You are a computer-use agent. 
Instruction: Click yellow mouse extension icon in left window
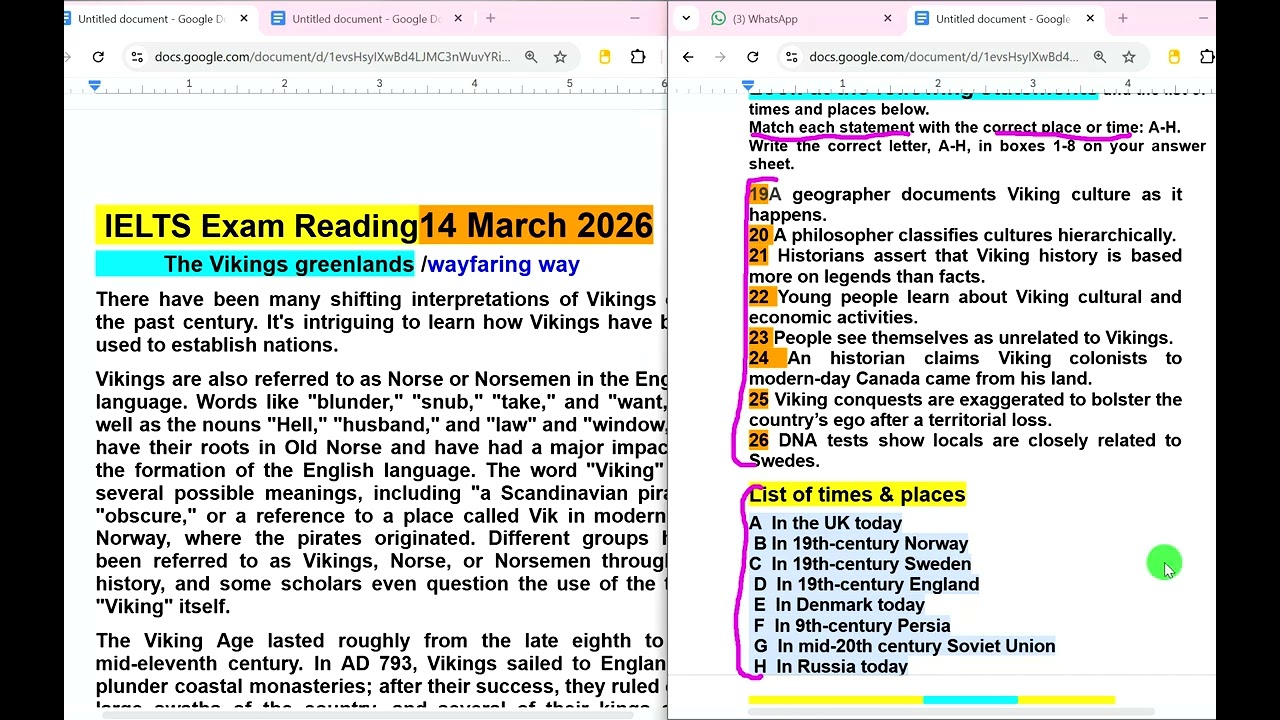pos(604,57)
